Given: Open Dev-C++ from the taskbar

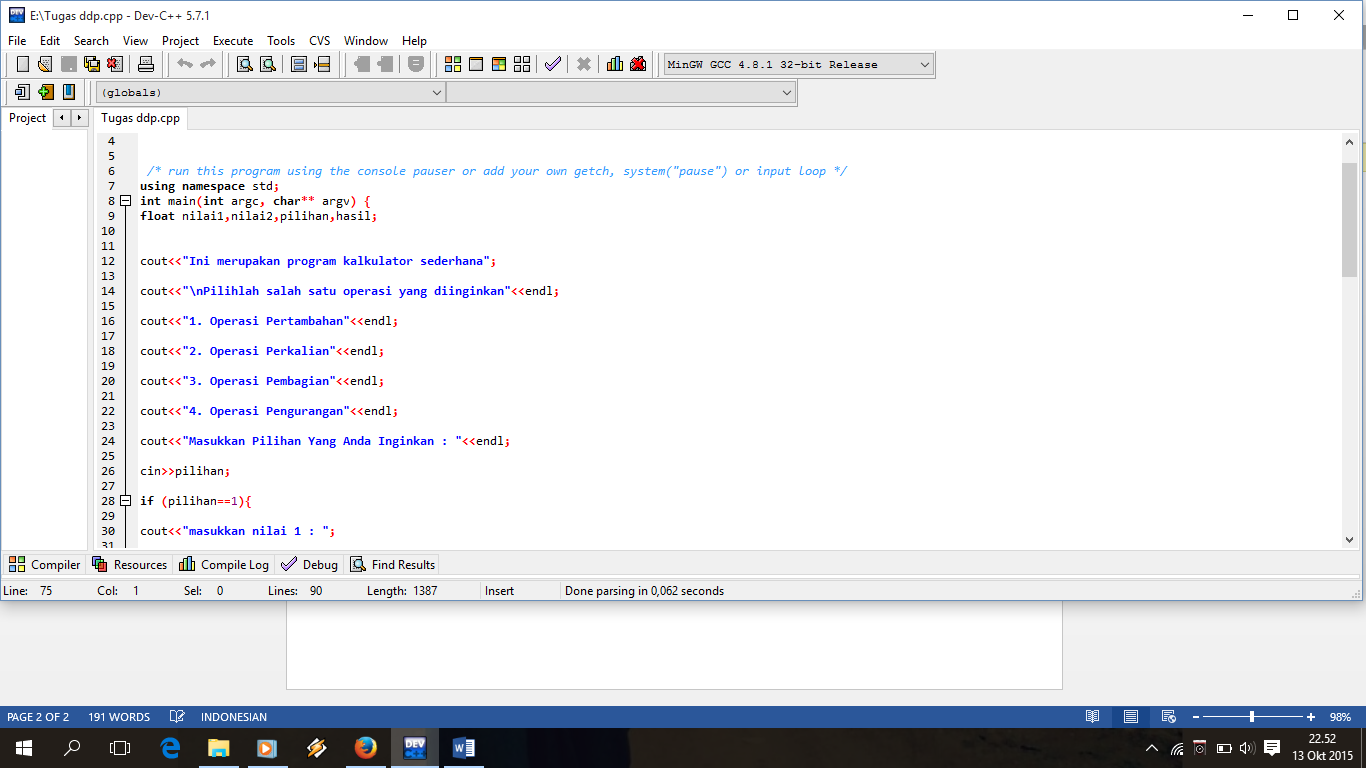Looking at the screenshot, I should tap(413, 747).
